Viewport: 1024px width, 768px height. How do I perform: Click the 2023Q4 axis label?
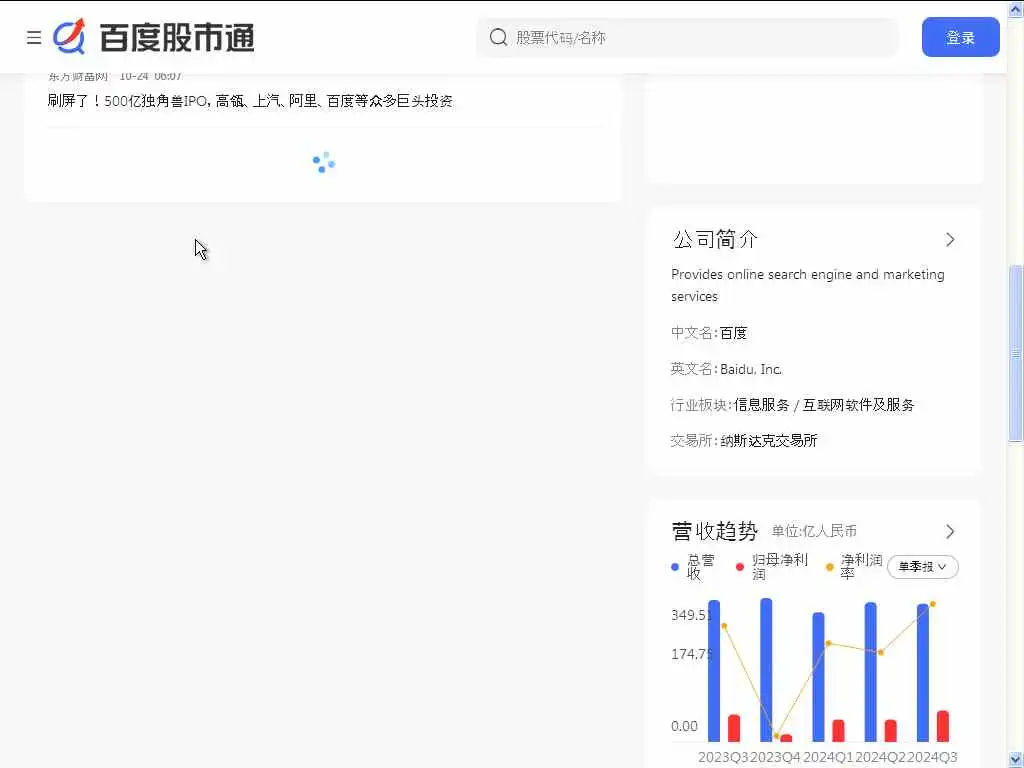(x=775, y=757)
